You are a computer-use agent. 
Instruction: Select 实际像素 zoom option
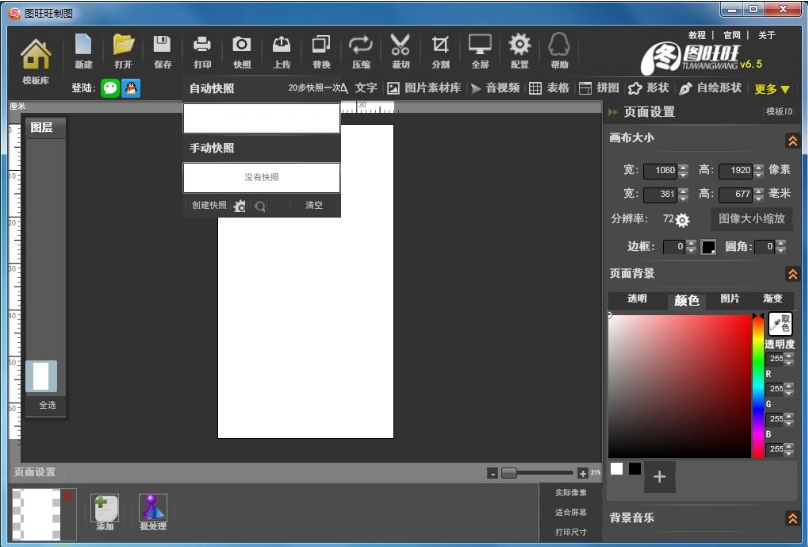pos(571,492)
